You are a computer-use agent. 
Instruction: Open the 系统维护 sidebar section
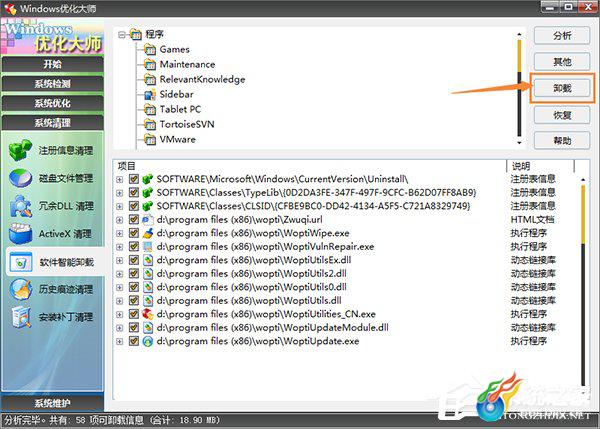pos(52,403)
